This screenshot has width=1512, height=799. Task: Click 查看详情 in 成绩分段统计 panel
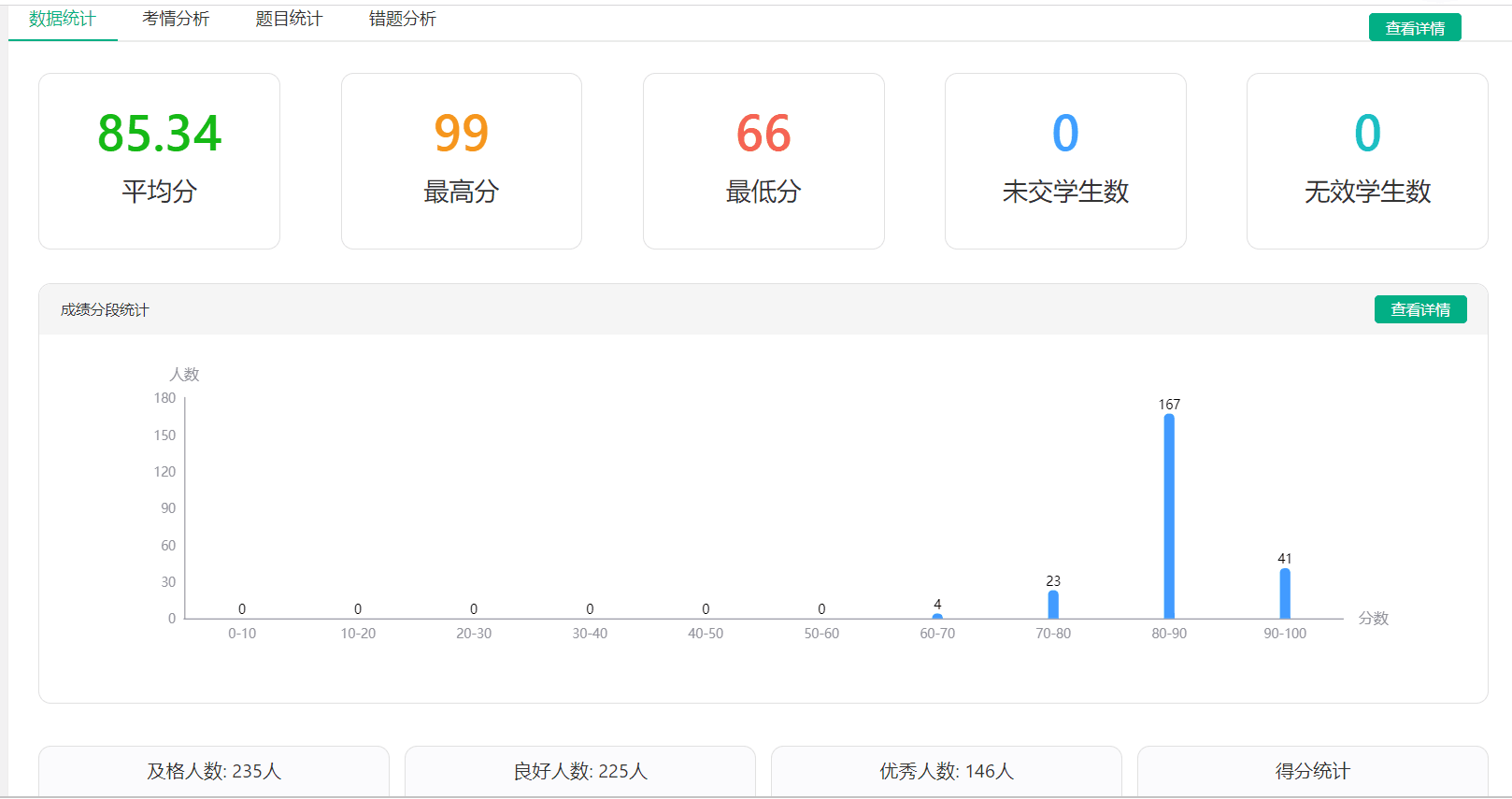pos(1419,309)
